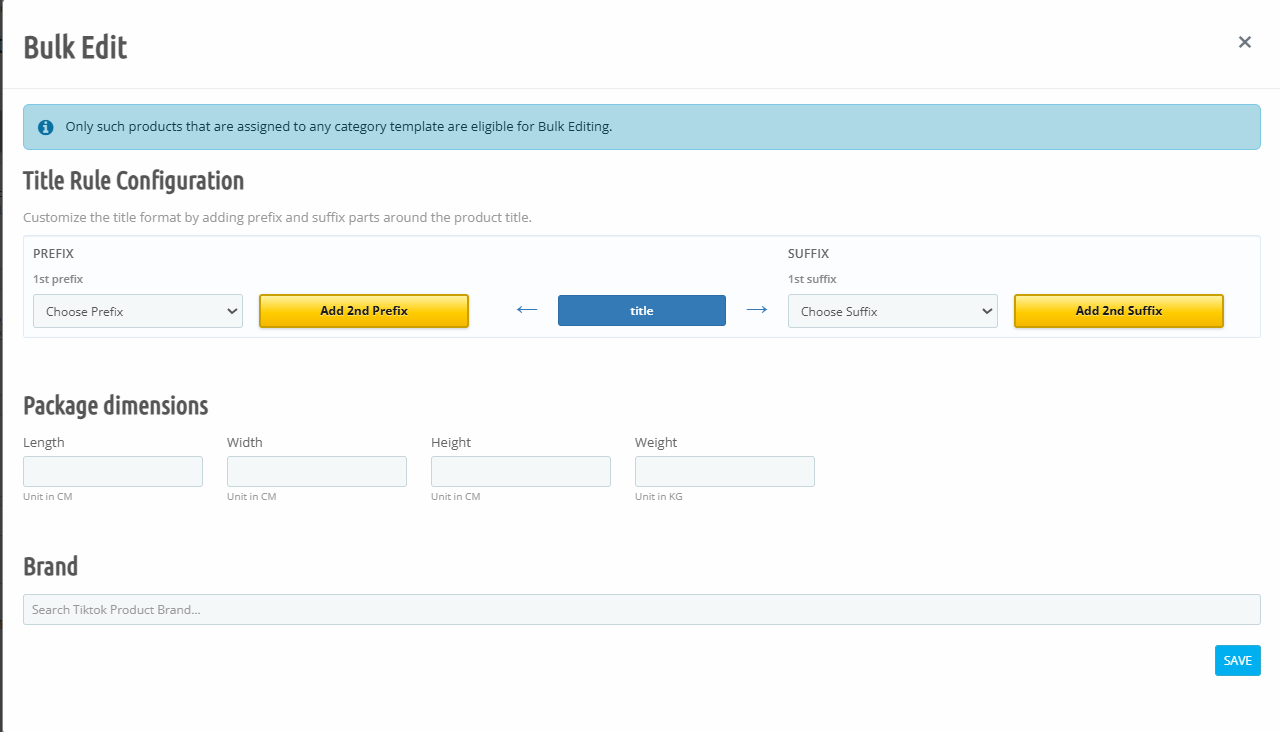This screenshot has height=732, width=1280.
Task: Close the Bulk Edit dialog
Action: (1244, 42)
